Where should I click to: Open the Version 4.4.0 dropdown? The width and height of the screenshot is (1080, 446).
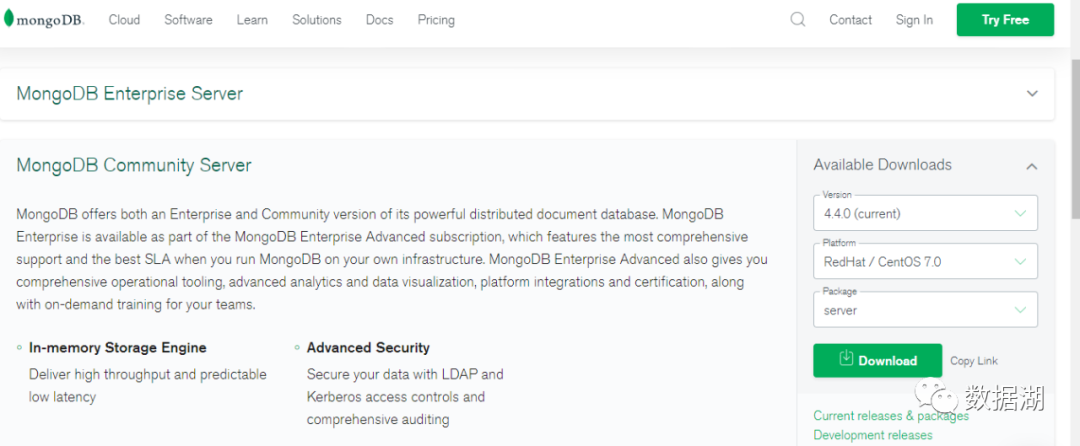(x=925, y=213)
